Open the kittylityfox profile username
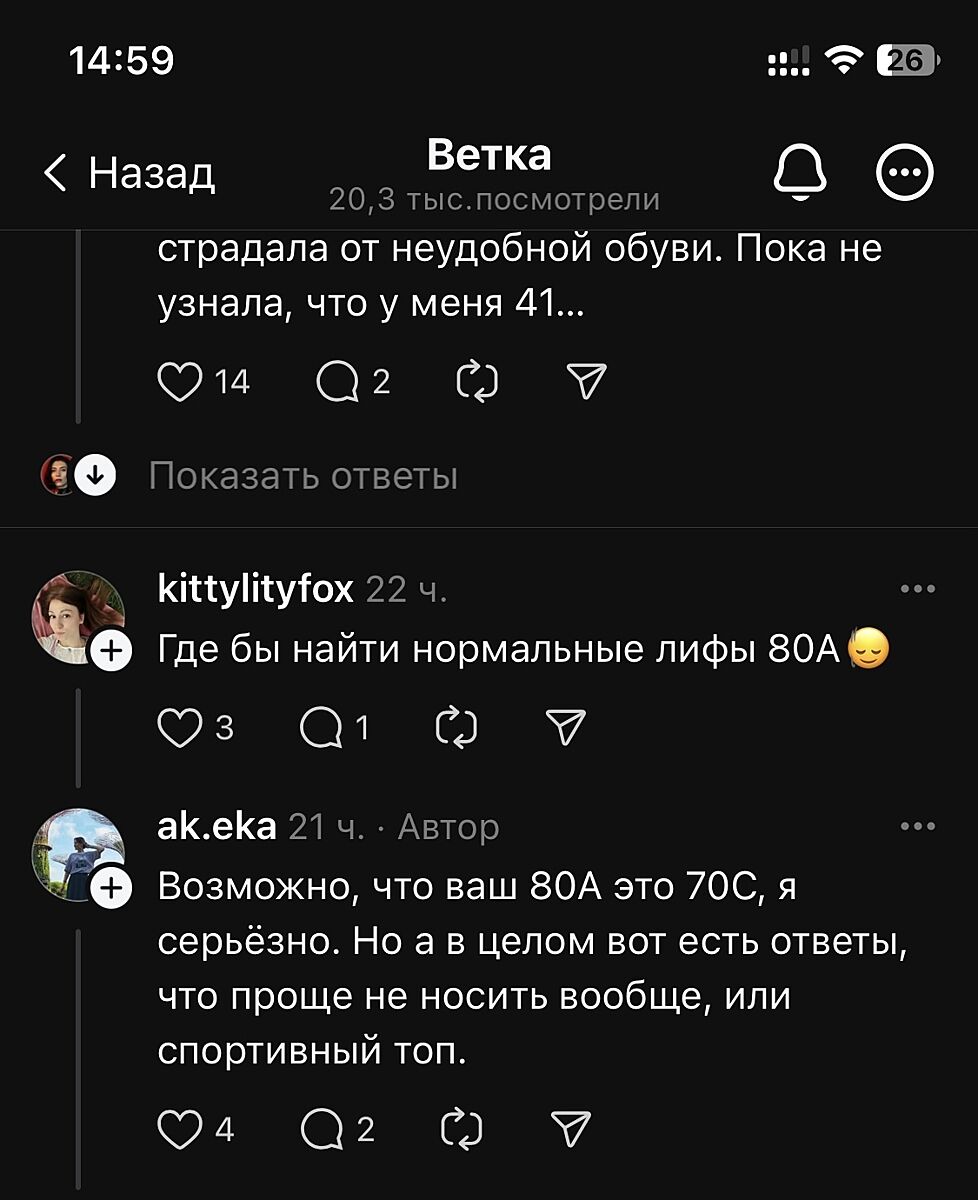978x1200 pixels. point(256,590)
